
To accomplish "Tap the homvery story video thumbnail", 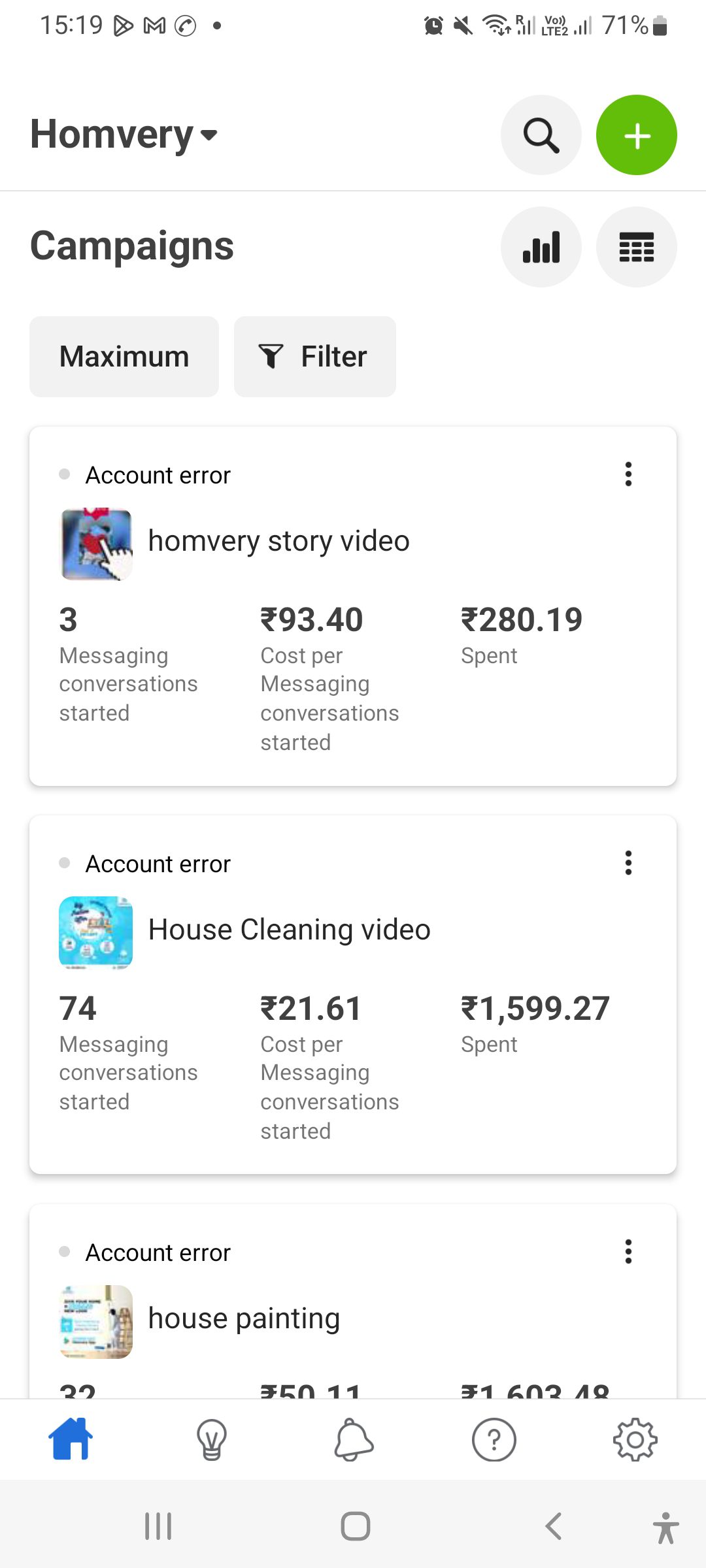I will [x=96, y=544].
